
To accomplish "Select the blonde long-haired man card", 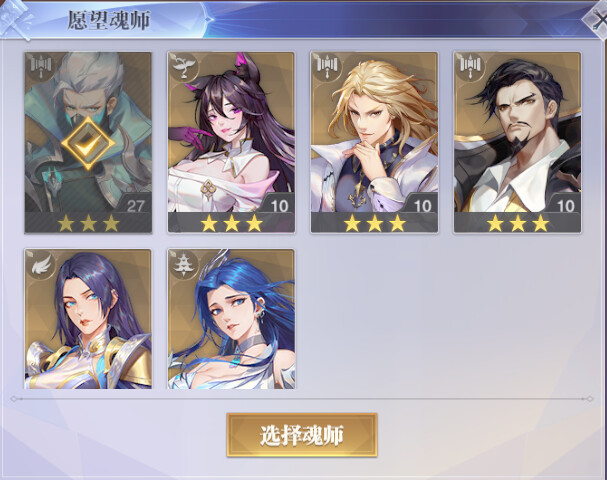I will tap(374, 142).
